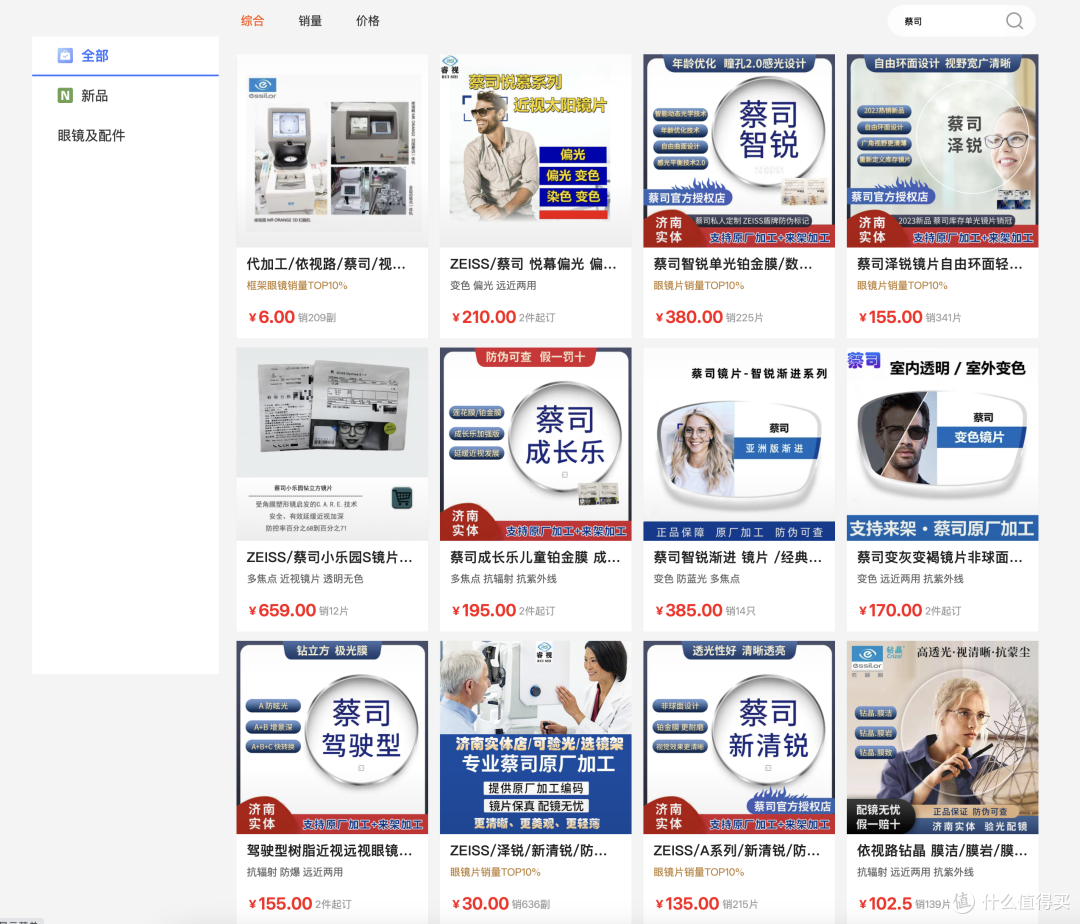Click the green 新品 N icon
1080x924 pixels.
(x=65, y=96)
